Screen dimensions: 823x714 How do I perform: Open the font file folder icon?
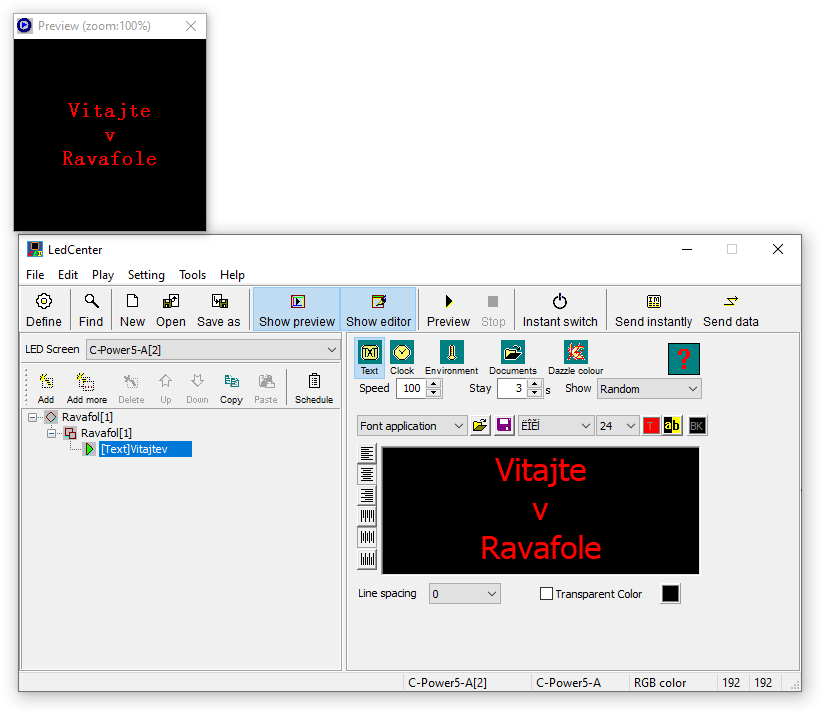tap(480, 426)
